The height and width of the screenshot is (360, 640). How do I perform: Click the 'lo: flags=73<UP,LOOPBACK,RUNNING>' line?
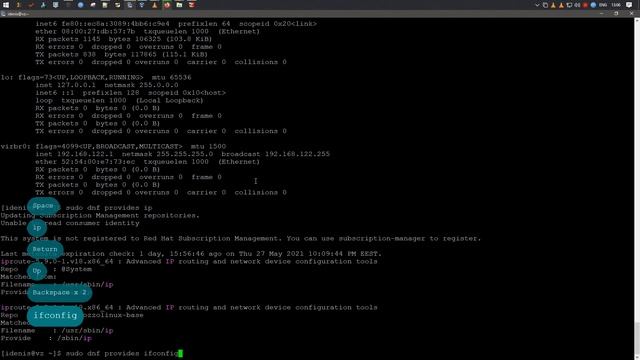coord(96,77)
